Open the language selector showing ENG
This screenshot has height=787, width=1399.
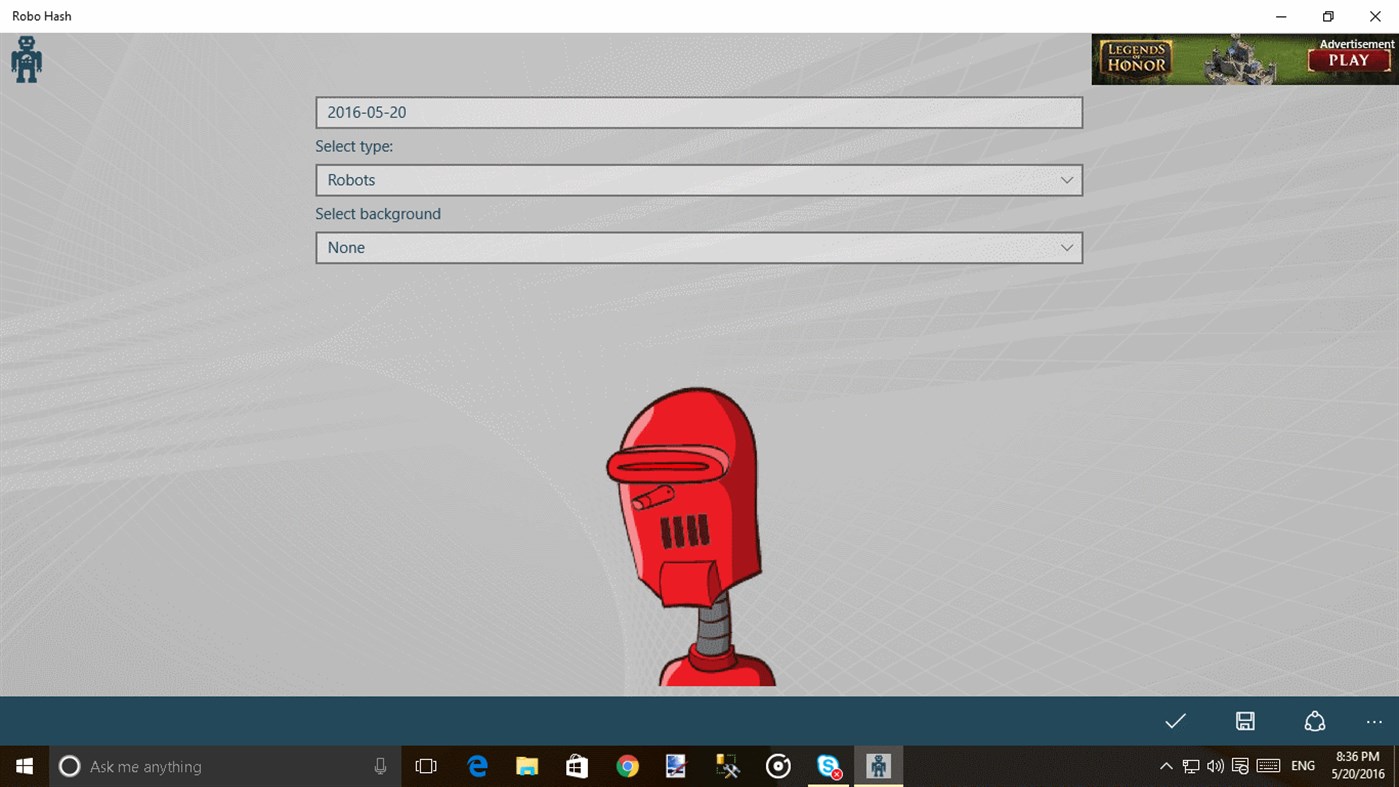1302,766
